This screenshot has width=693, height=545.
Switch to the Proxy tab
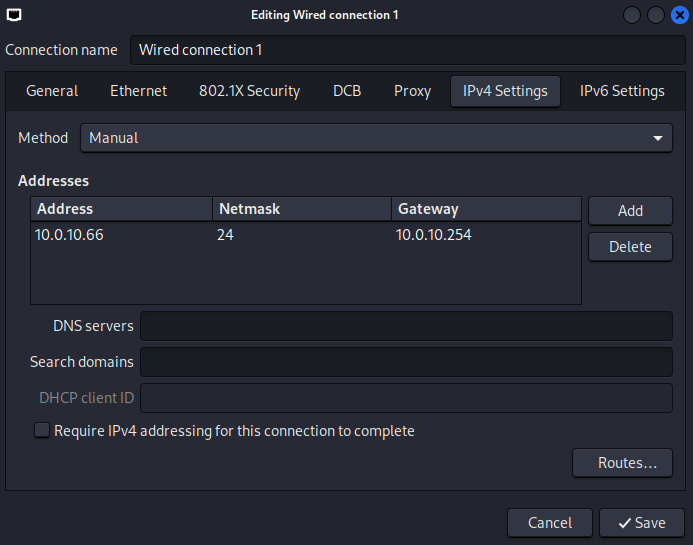[412, 91]
